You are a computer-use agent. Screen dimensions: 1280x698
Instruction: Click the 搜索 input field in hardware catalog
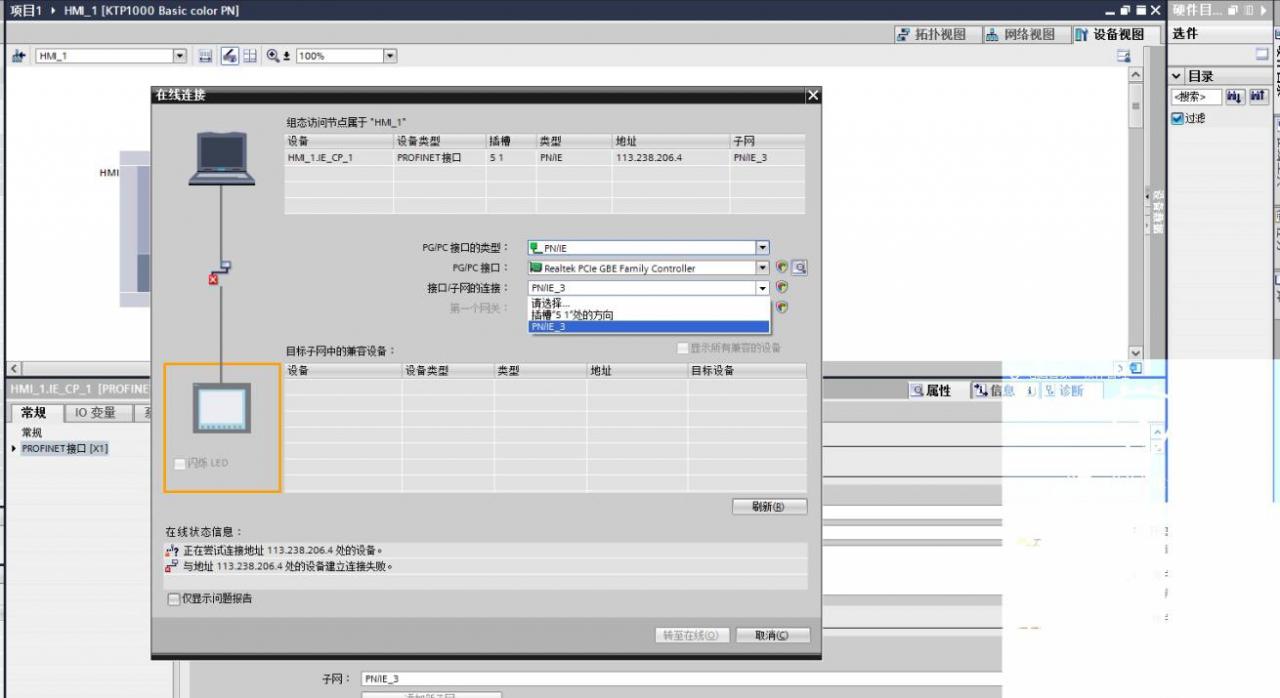pyautogui.click(x=1198, y=96)
